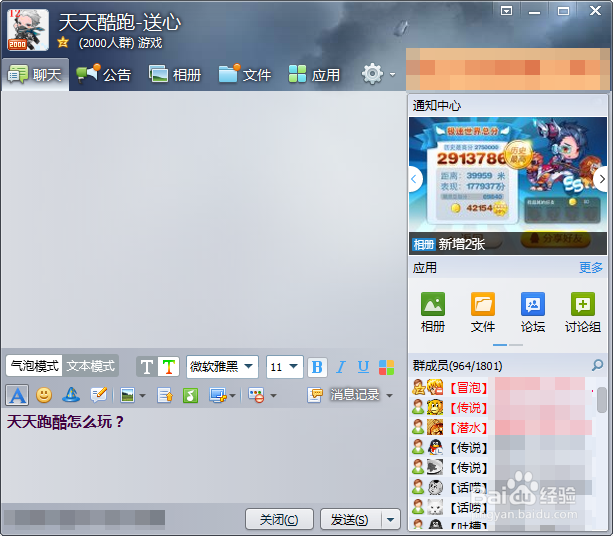The height and width of the screenshot is (536, 613).
Task: Show next notification banner slide
Action: tap(601, 179)
